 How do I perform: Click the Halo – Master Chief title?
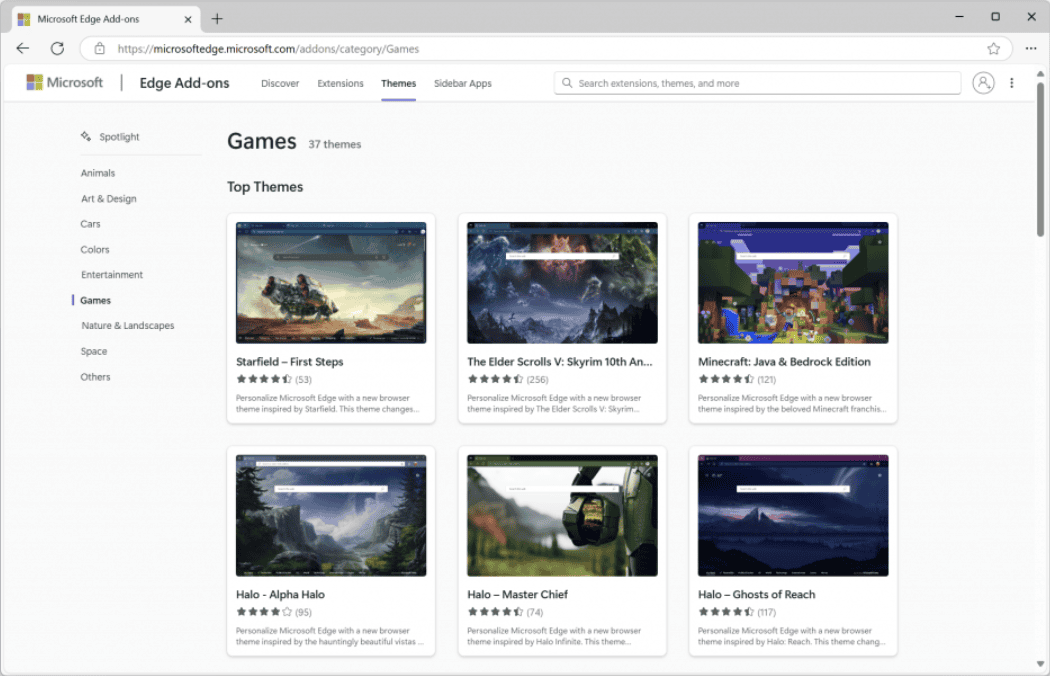click(x=517, y=594)
